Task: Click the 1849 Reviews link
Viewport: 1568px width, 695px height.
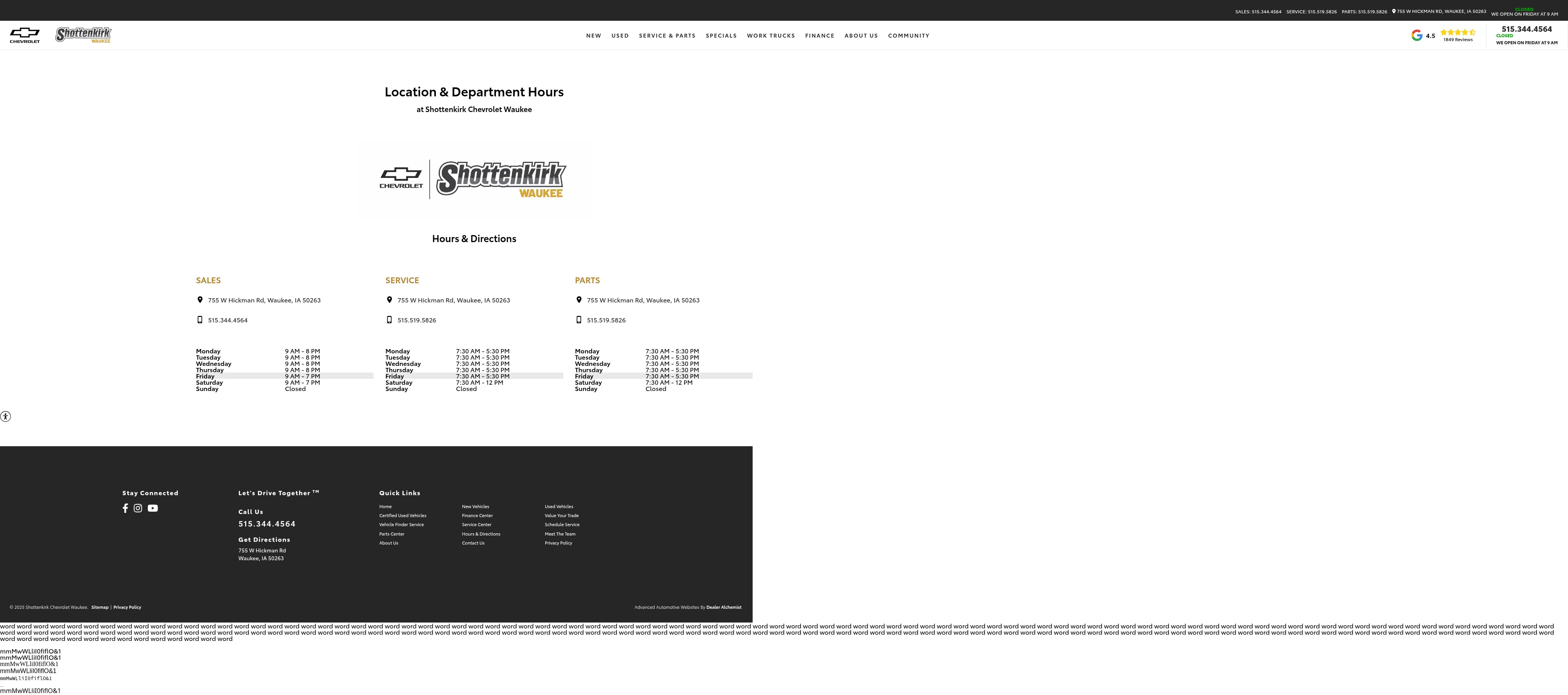Action: pyautogui.click(x=1458, y=40)
